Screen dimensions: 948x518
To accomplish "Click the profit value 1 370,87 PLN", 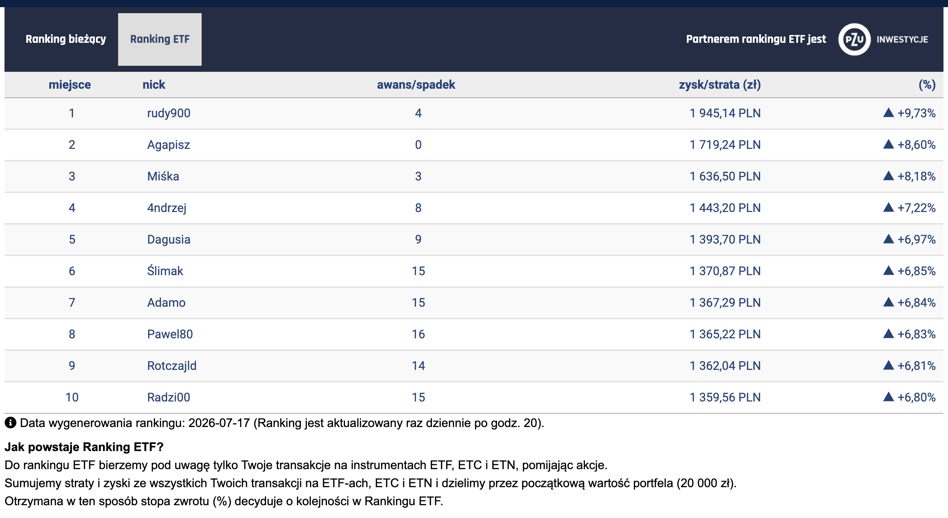I will 725,271.
